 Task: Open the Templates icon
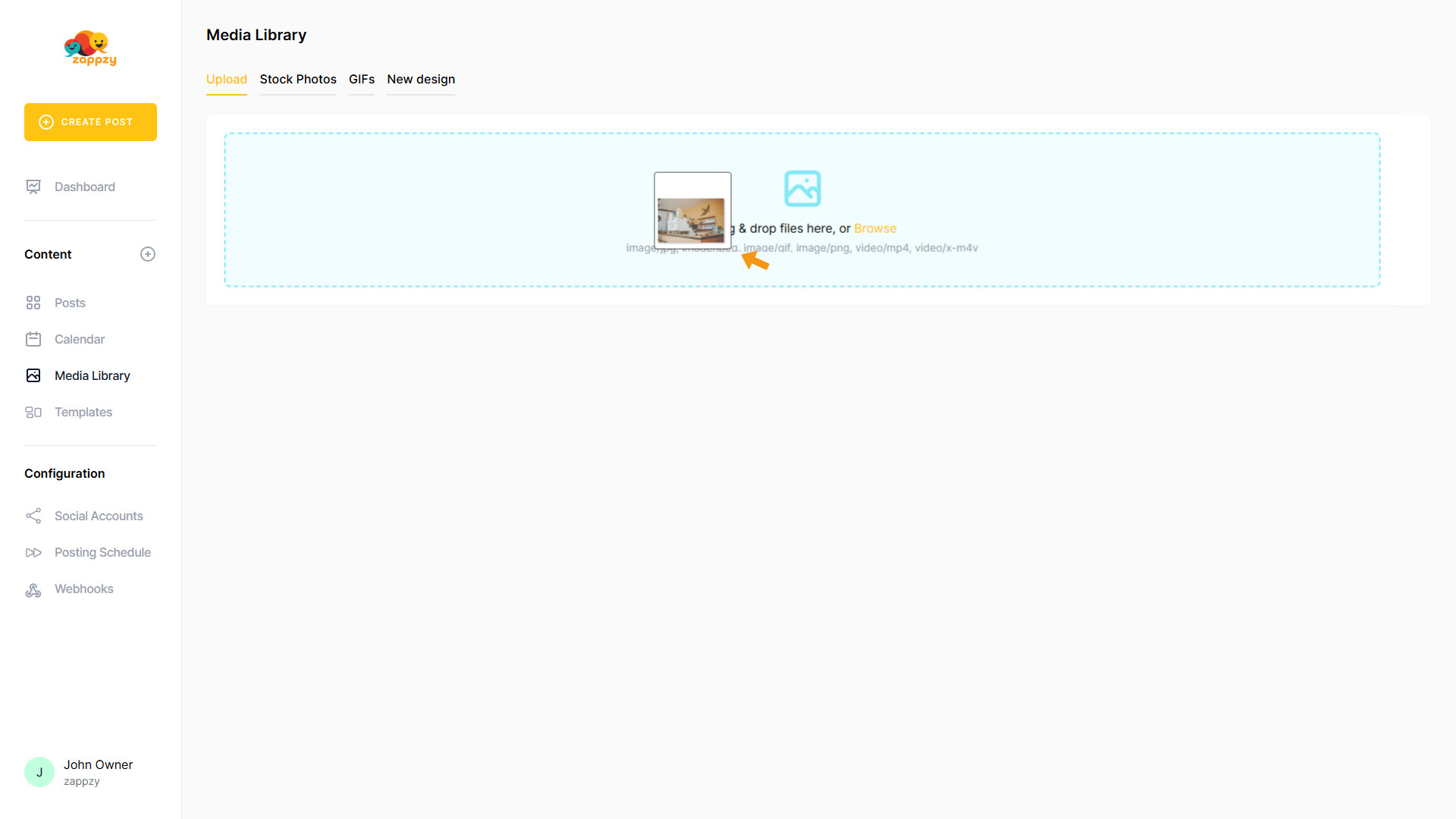(33, 412)
